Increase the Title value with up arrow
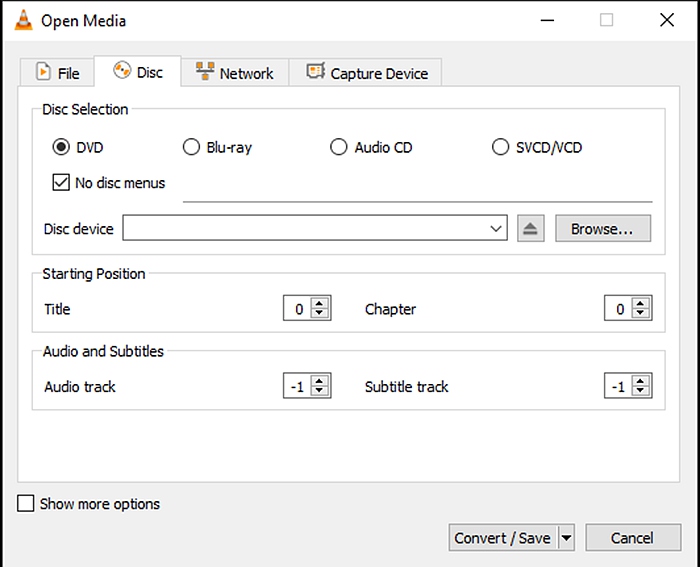 coord(319,303)
